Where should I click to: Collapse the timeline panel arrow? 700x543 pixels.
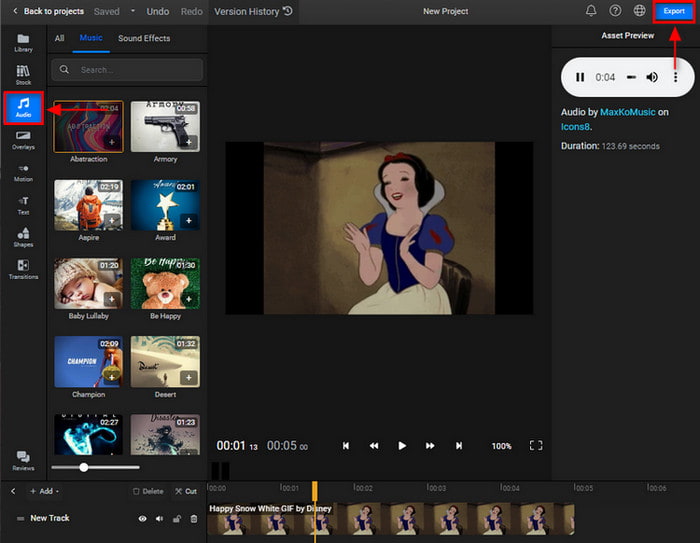(x=13, y=491)
